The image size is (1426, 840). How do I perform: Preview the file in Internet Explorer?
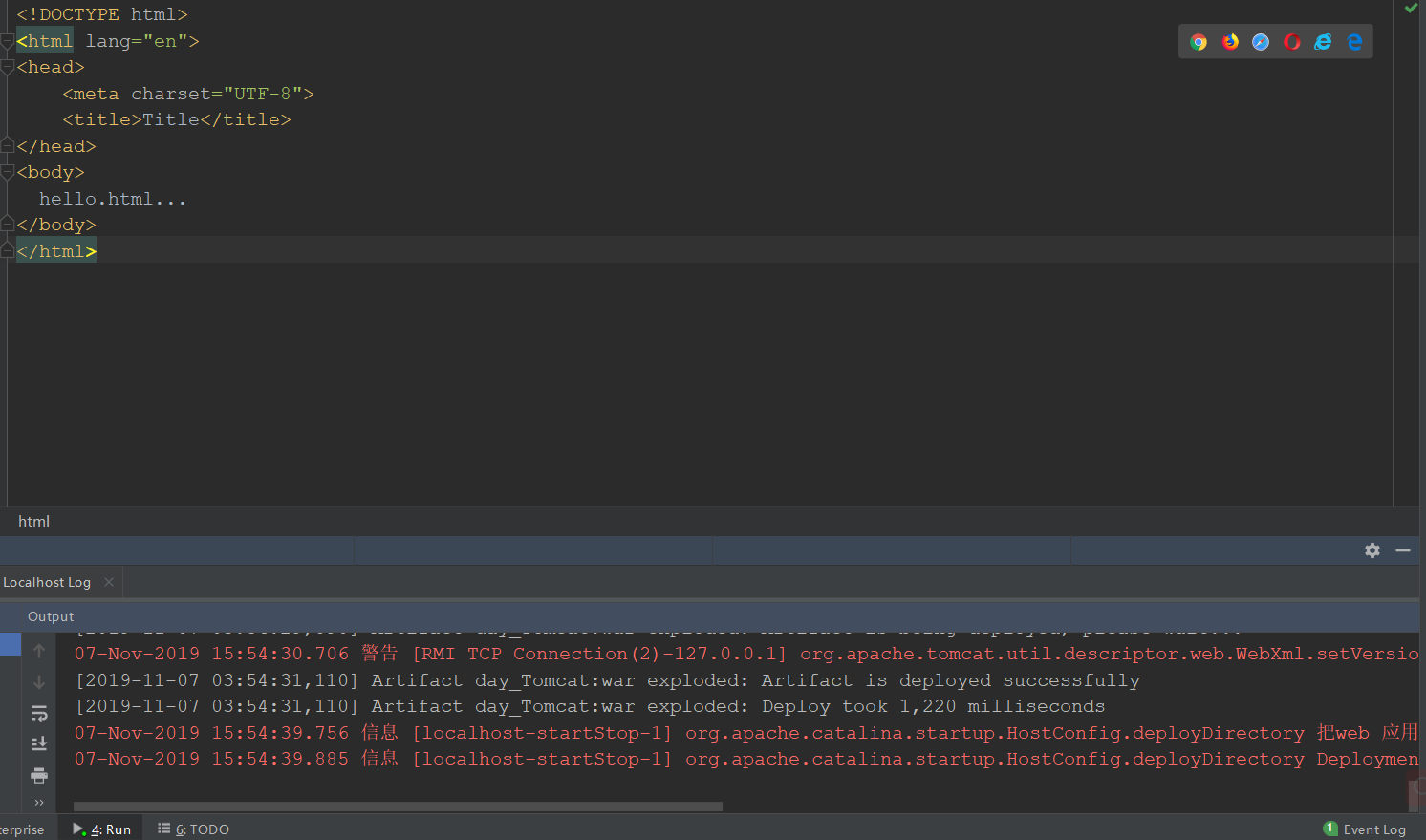point(1324,41)
